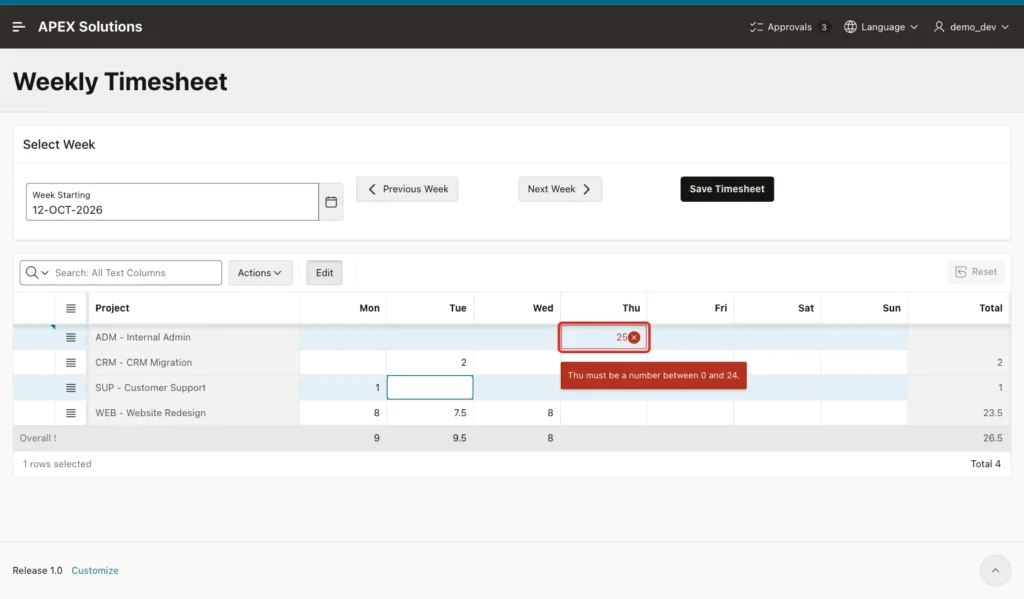Open the Week Starting calendar picker
The image size is (1024, 599).
point(331,202)
